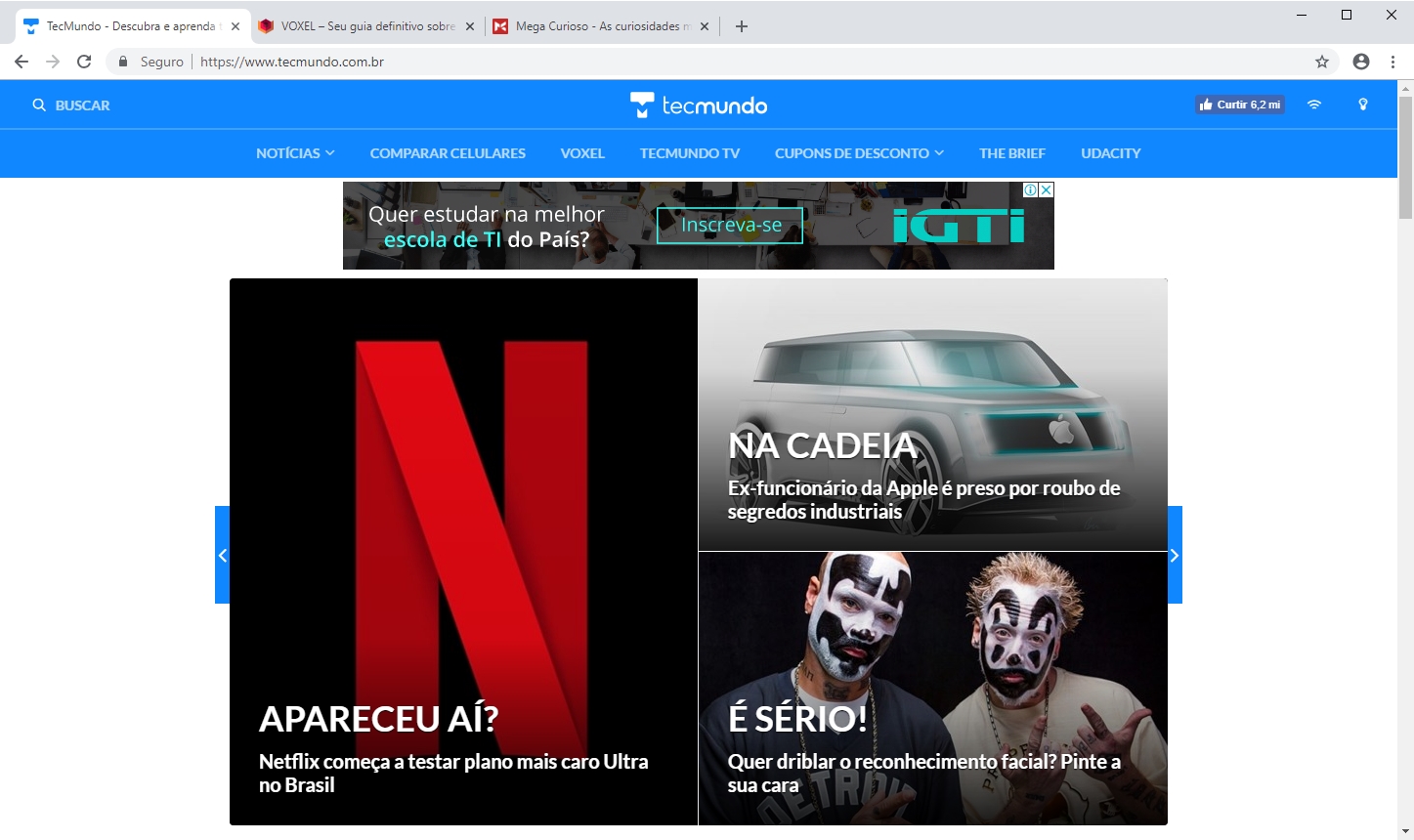Like the page with Curtir 6,2 mi button
The height and width of the screenshot is (840, 1414).
1240,105
